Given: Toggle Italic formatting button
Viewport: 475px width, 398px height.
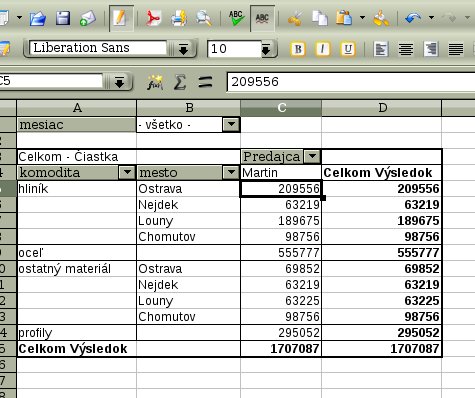Looking at the screenshot, I should 323,49.
